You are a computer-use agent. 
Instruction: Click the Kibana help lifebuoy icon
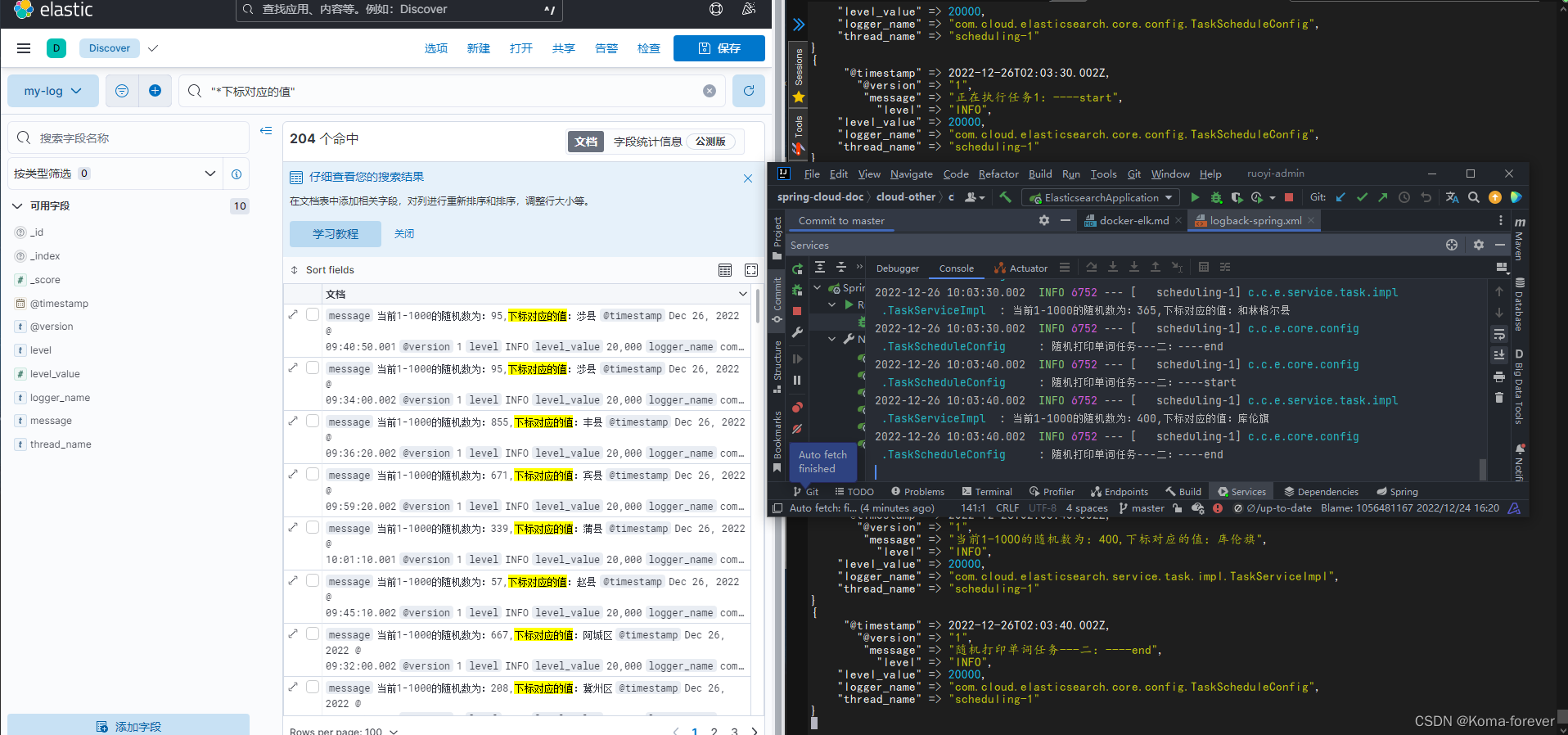(x=716, y=9)
